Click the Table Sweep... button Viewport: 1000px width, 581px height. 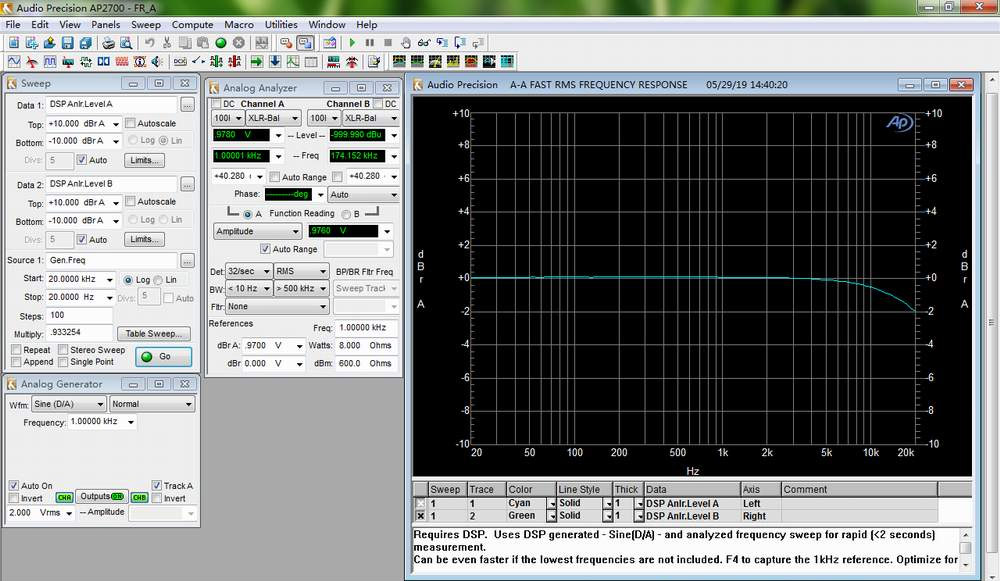[154, 334]
